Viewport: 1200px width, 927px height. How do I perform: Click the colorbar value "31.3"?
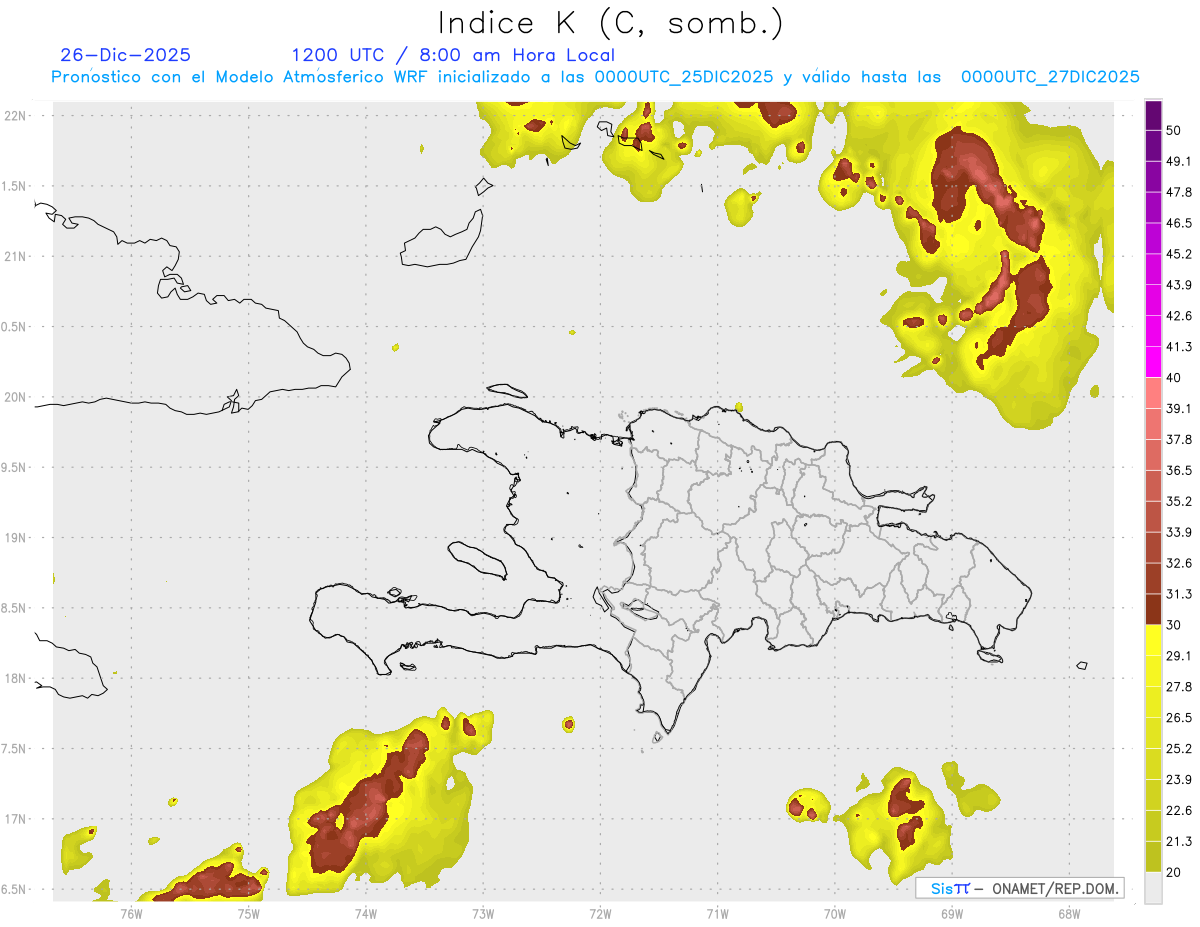(1179, 594)
